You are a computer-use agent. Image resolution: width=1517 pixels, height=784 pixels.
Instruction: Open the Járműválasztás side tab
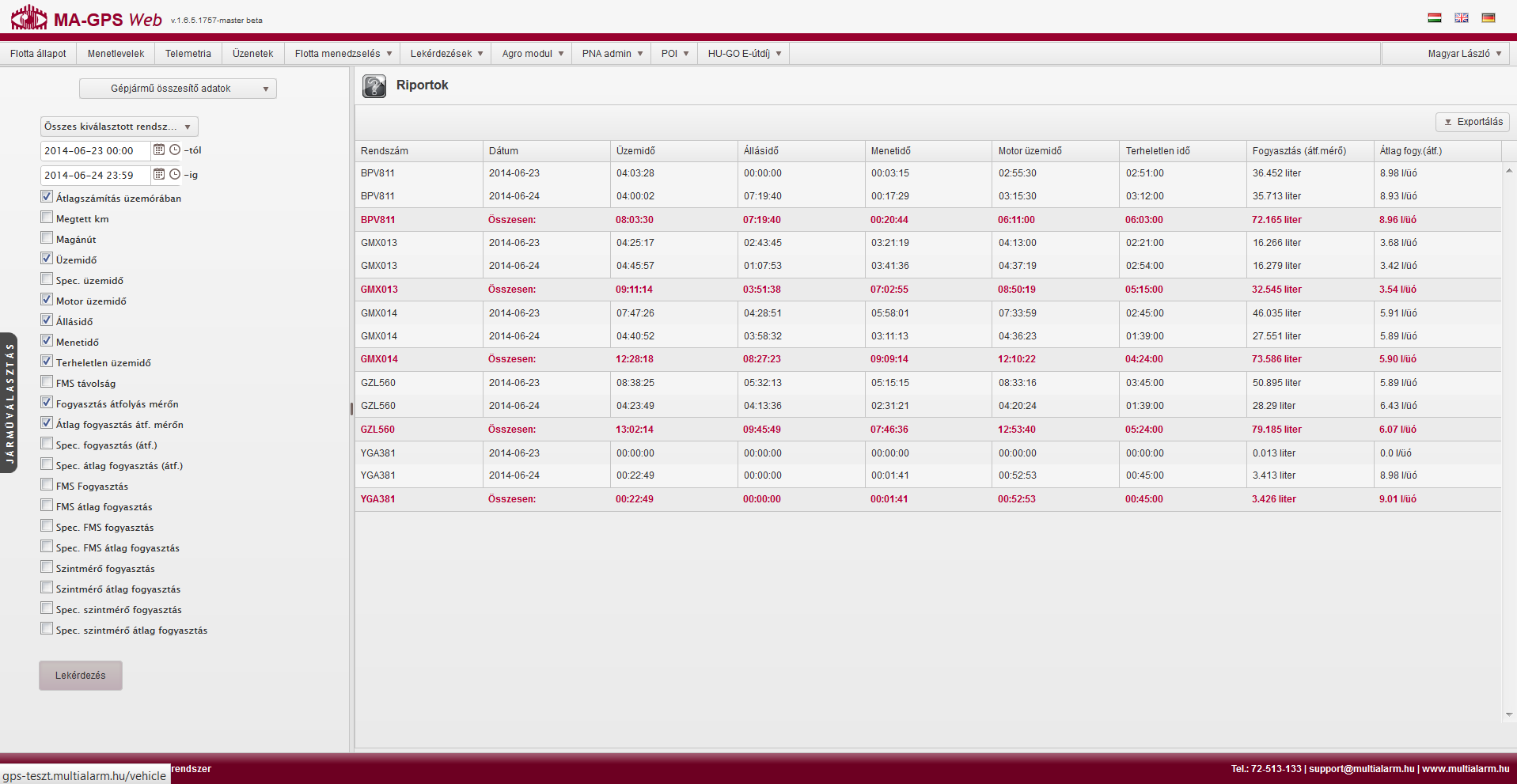(x=9, y=403)
